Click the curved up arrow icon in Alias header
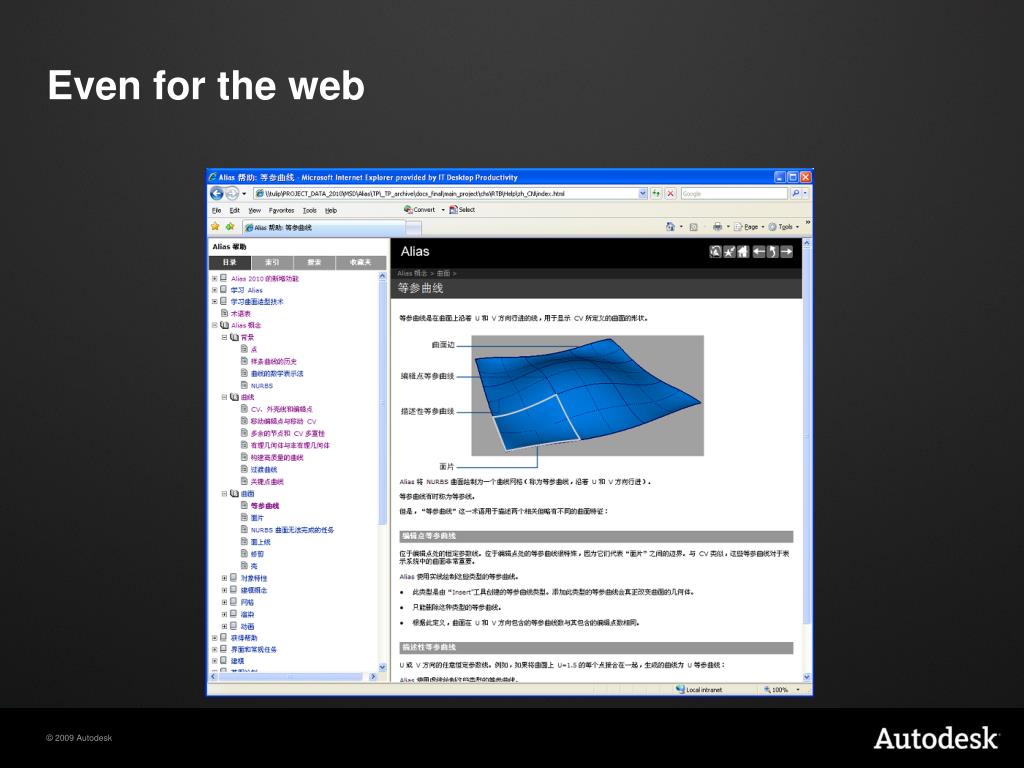Viewport: 1024px width, 768px height. [x=773, y=251]
